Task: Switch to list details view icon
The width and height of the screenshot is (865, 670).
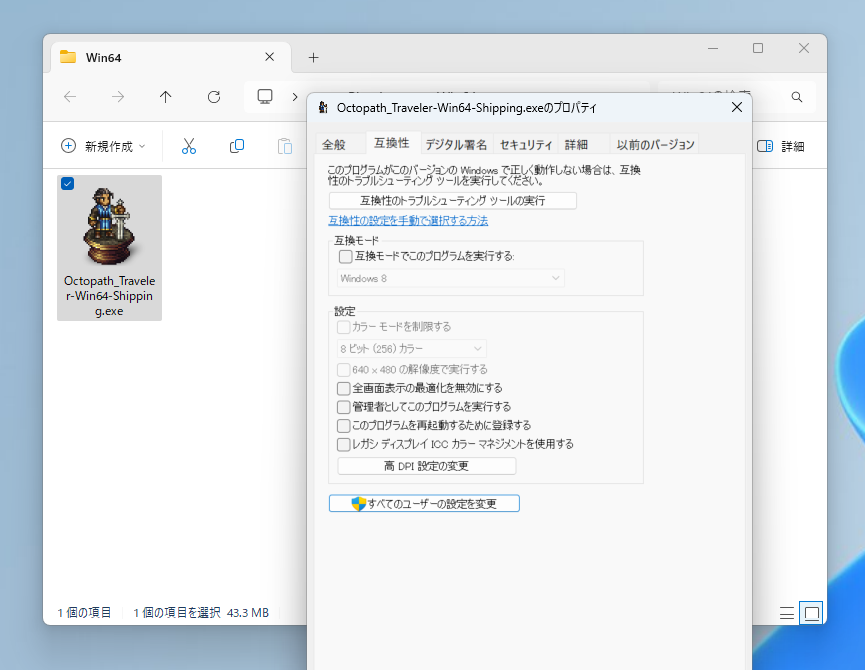Action: click(x=787, y=613)
